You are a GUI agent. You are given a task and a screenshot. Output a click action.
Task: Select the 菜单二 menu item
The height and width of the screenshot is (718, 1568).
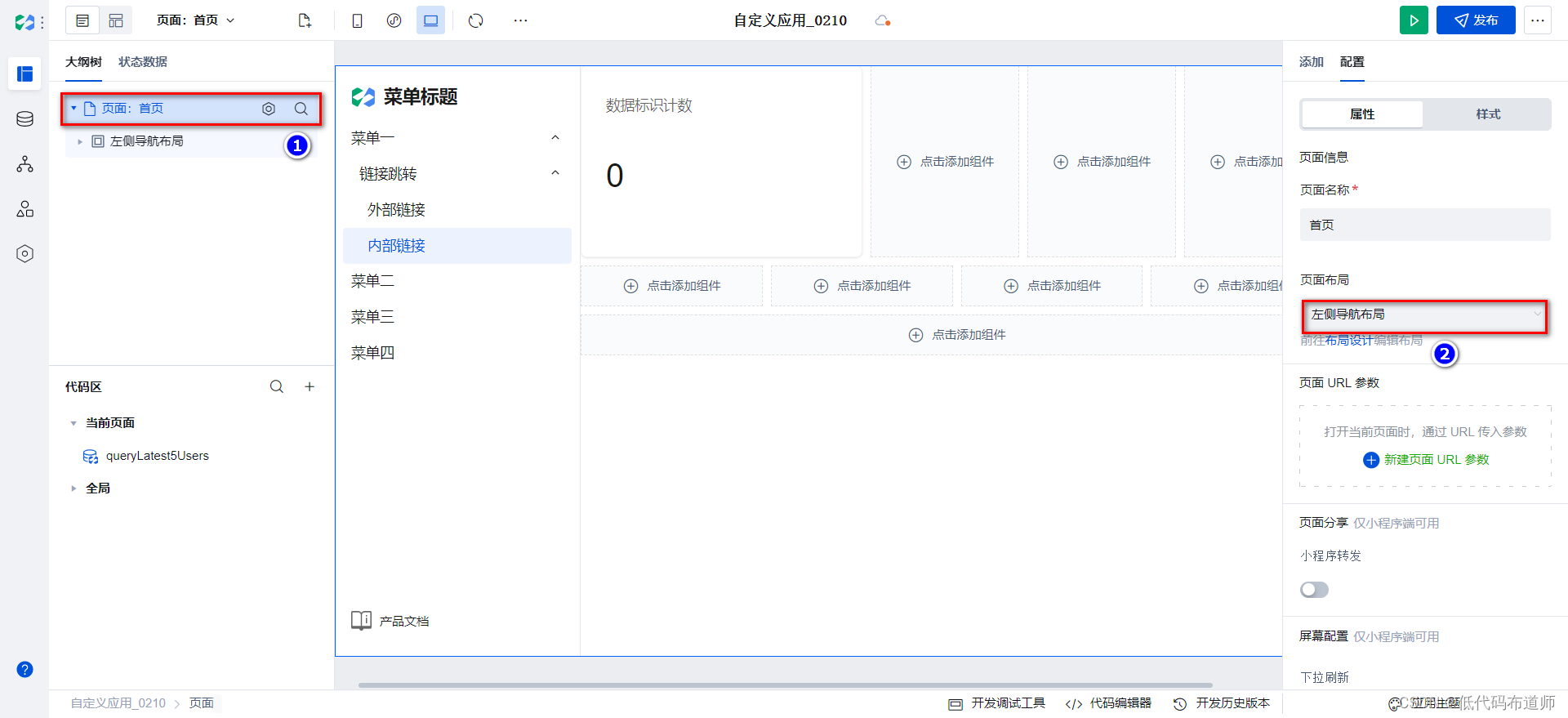(x=457, y=281)
